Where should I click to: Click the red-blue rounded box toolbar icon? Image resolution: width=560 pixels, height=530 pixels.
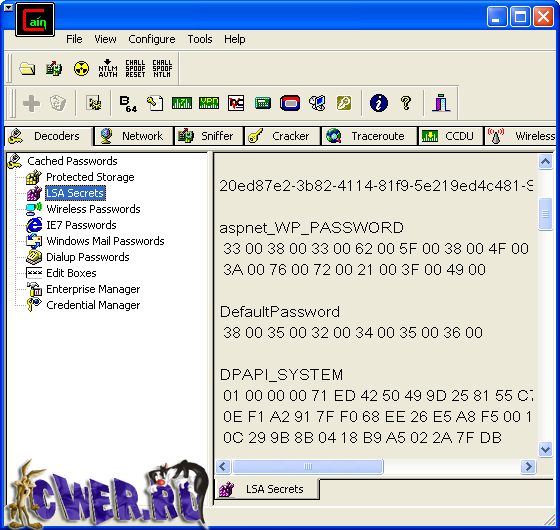290,104
